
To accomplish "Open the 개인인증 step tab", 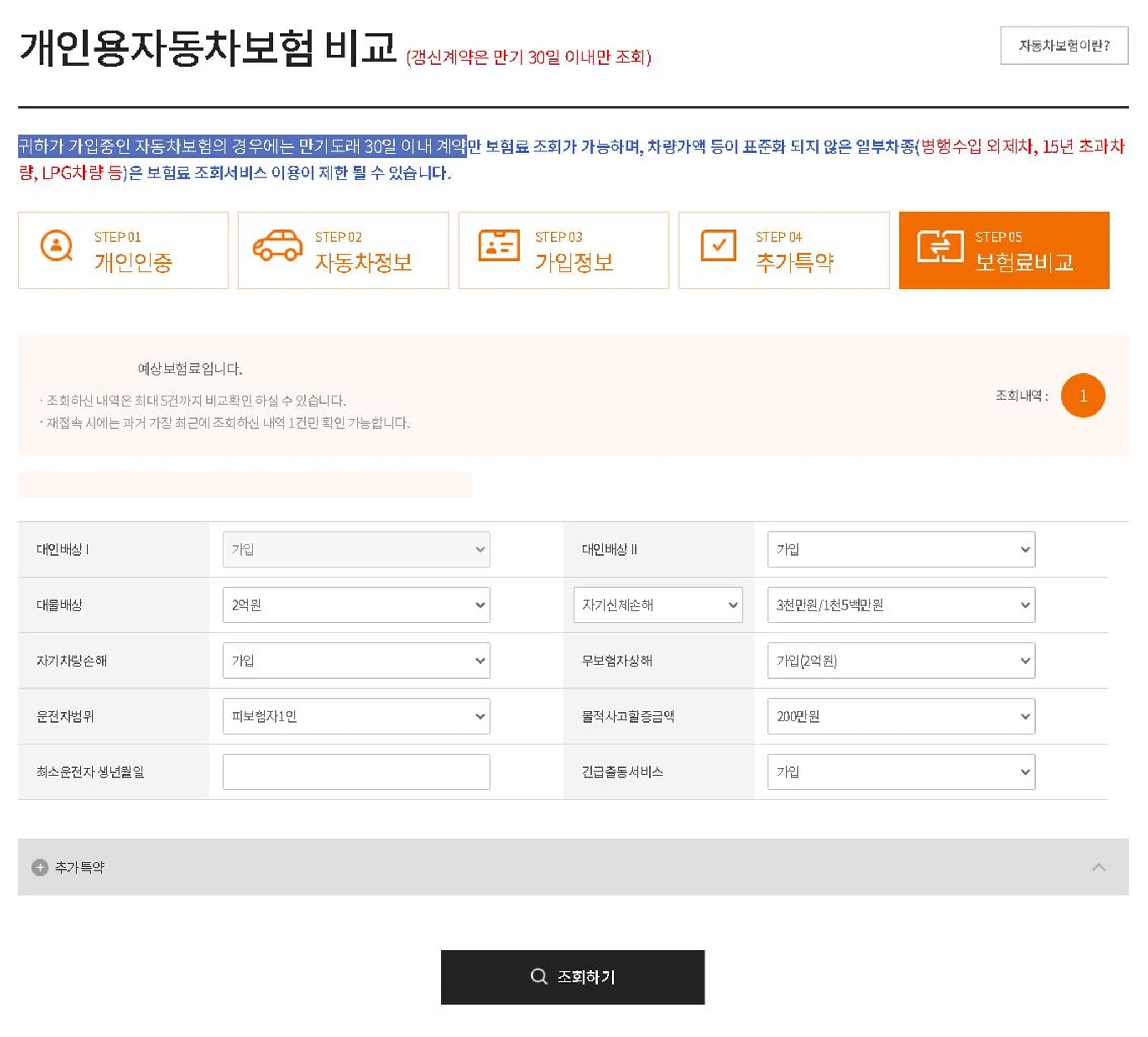I will pos(123,250).
